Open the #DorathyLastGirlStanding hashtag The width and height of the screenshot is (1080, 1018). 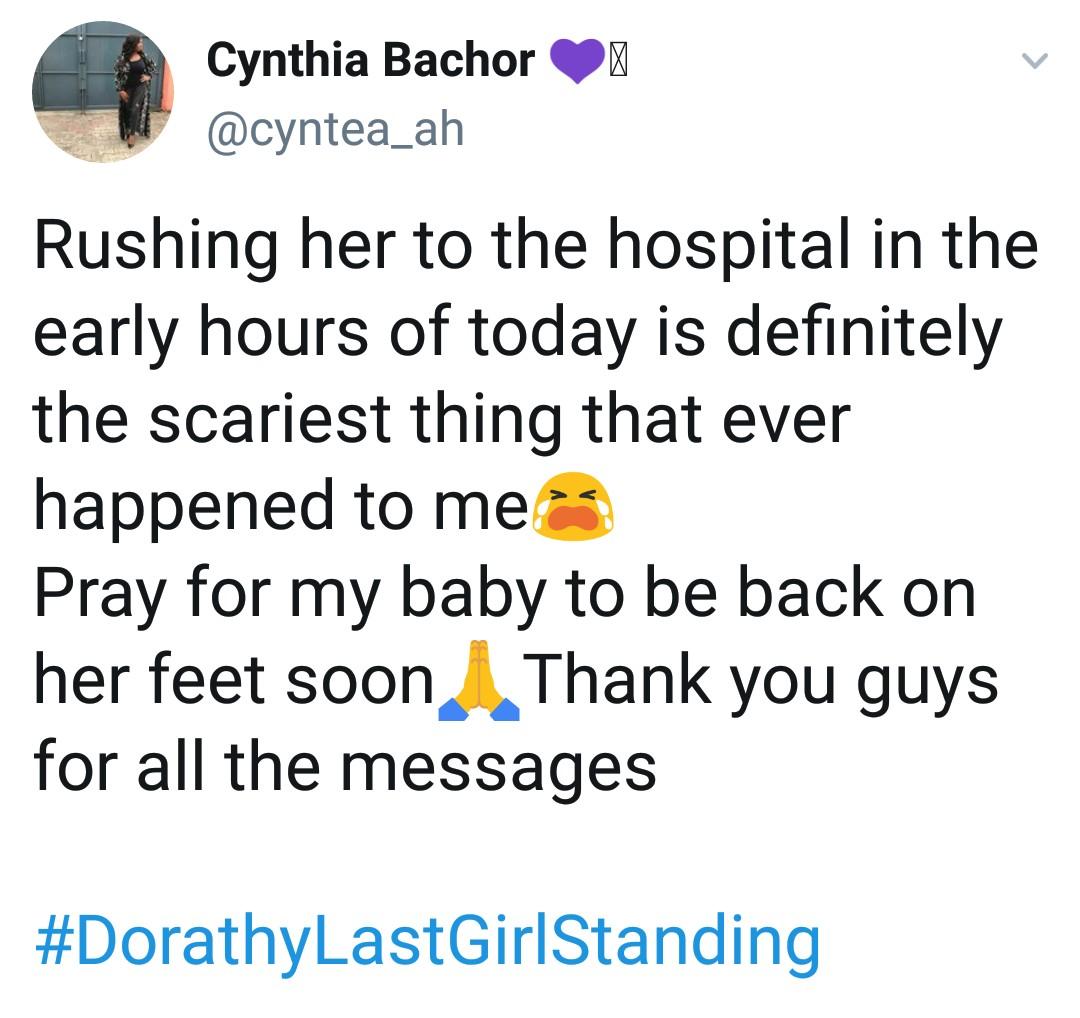point(427,940)
